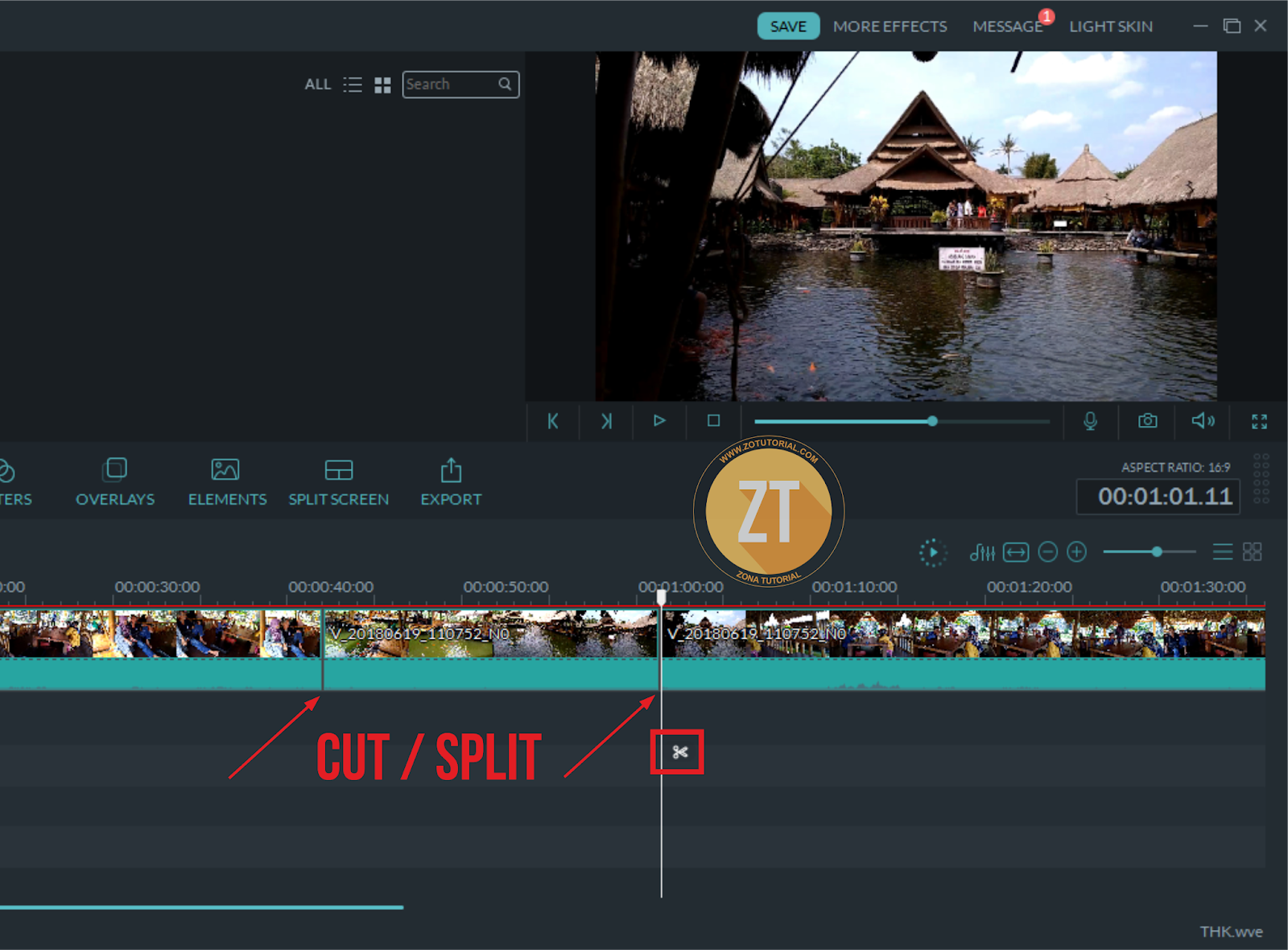The image size is (1288, 950).
Task: Select the Split/Cut scissors tool
Action: pyautogui.click(x=679, y=754)
